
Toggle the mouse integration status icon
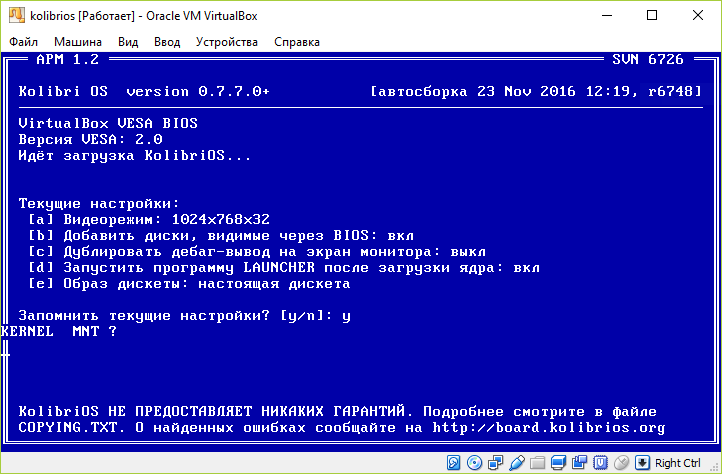[621, 463]
